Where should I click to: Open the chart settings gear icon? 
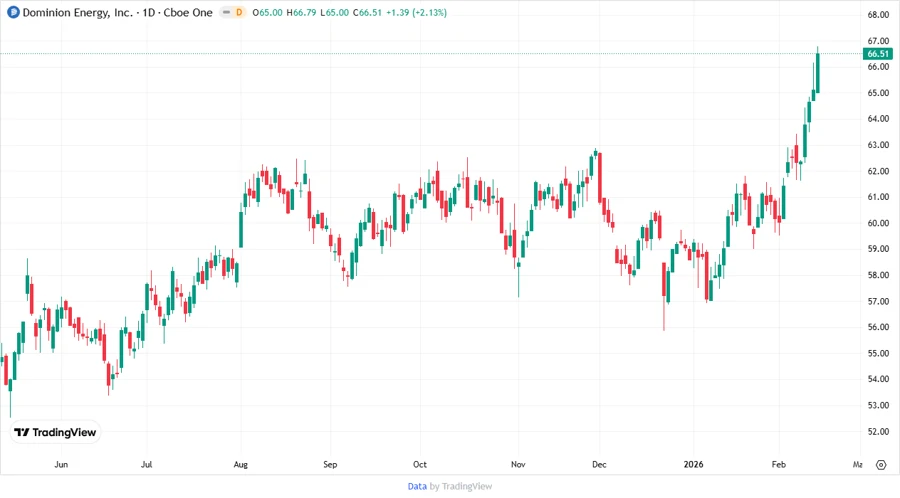[x=881, y=465]
